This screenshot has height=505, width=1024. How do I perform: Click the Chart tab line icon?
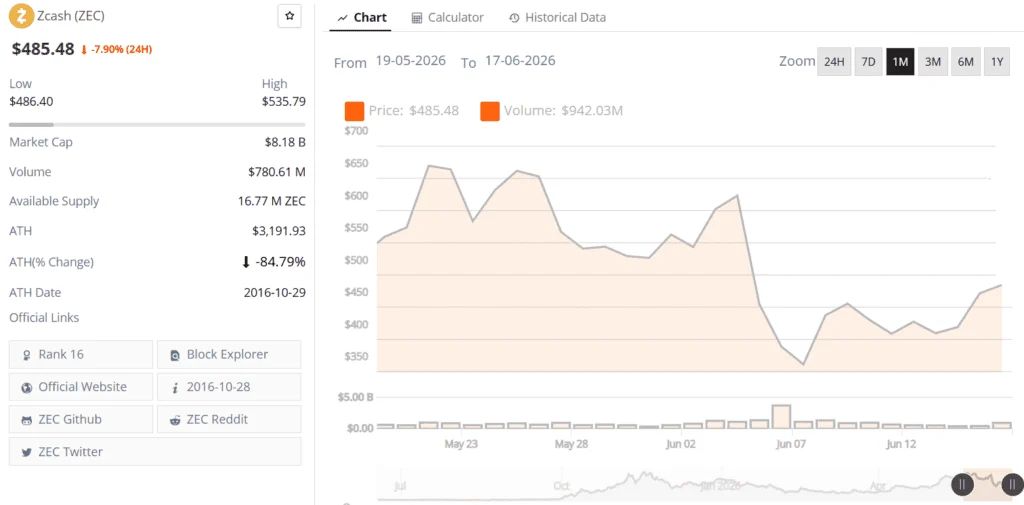pos(342,18)
